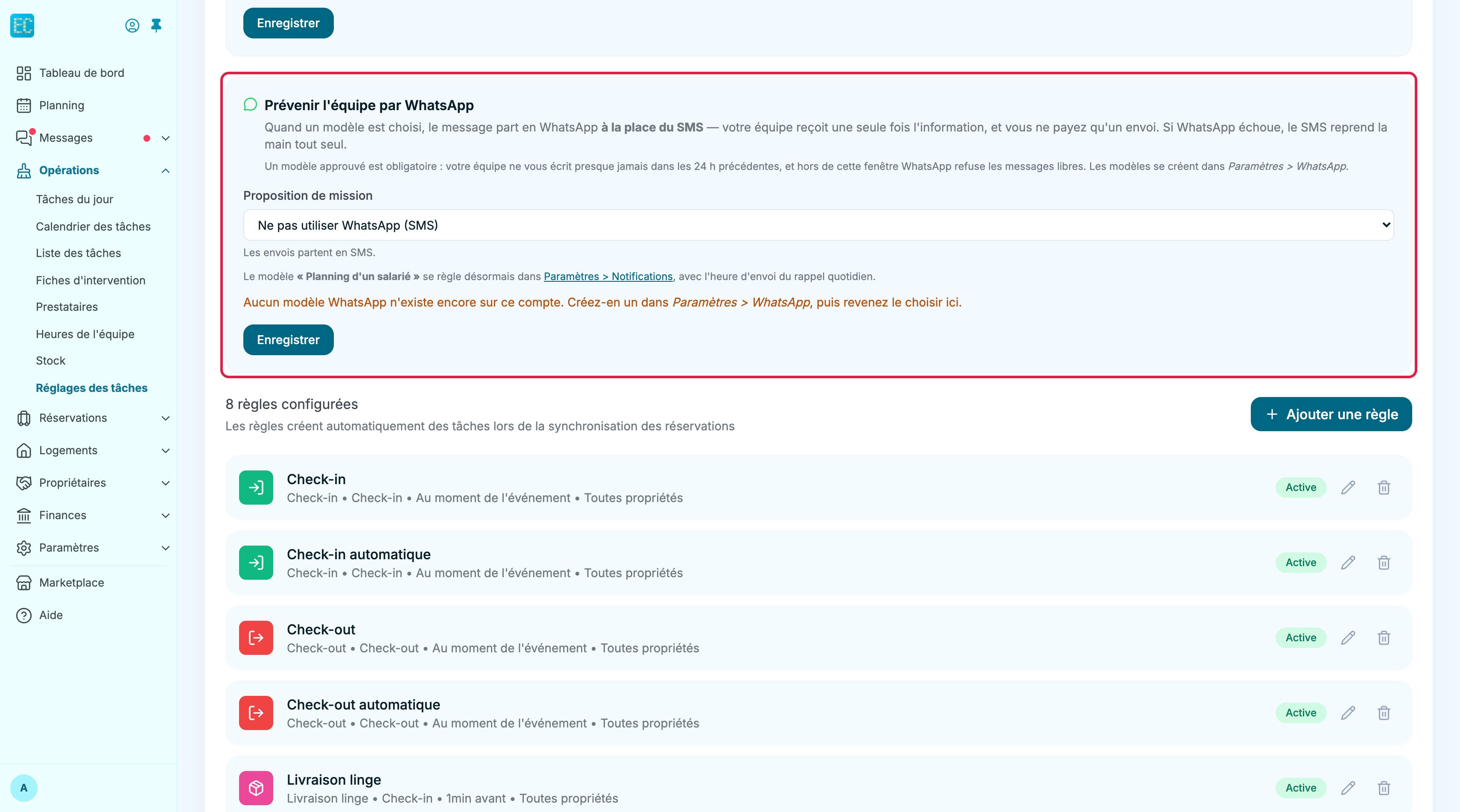Toggle Active status of Check-in automatique

click(1301, 563)
